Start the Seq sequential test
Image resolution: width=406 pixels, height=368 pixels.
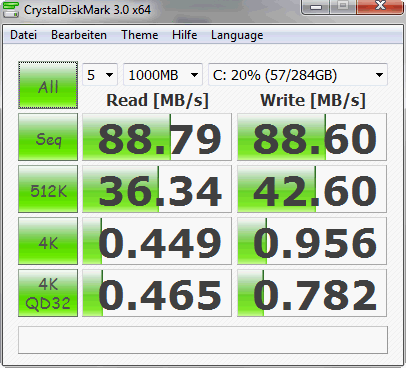(x=48, y=137)
